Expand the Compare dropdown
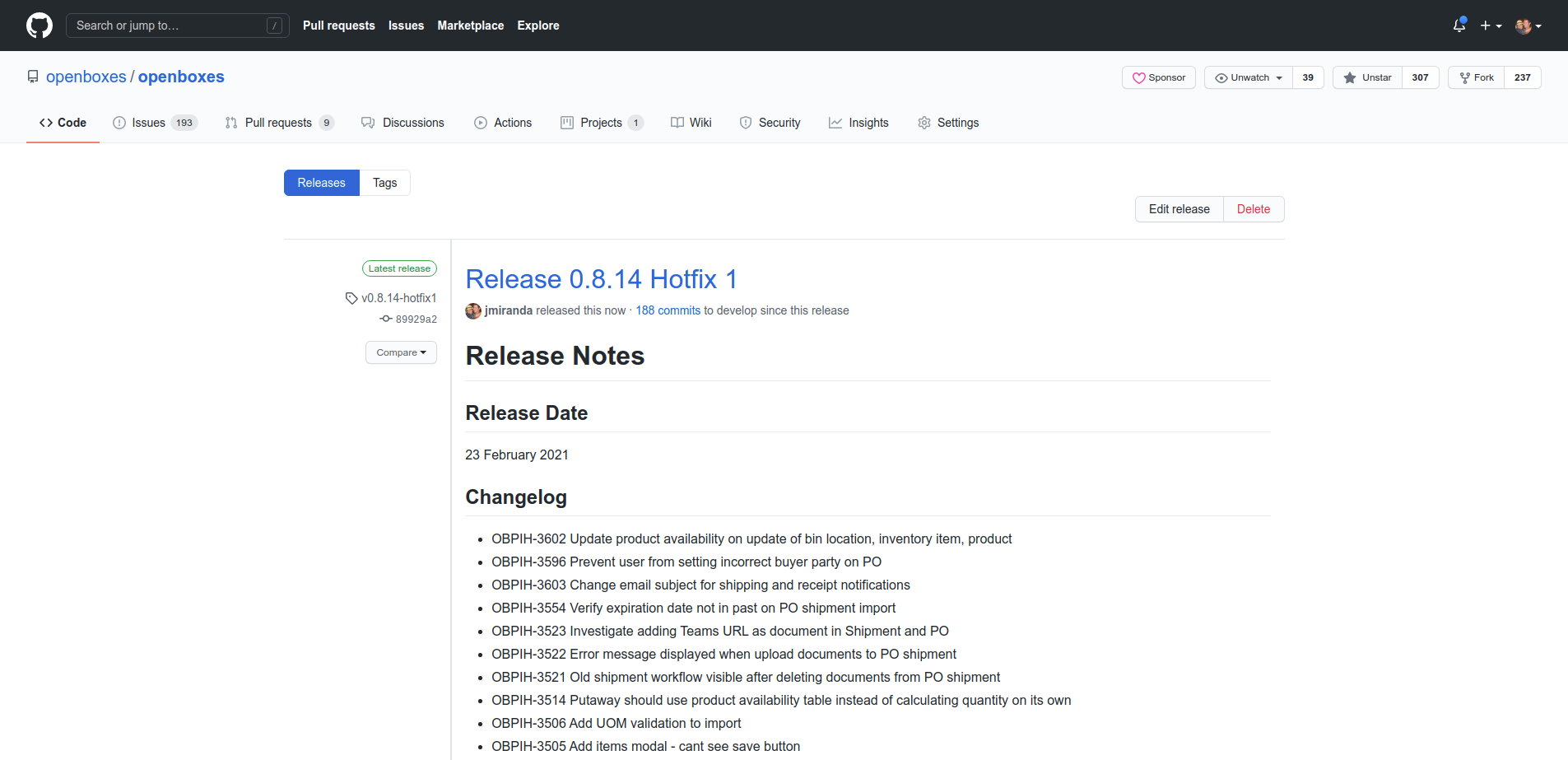The height and width of the screenshot is (760, 1568). 401,352
